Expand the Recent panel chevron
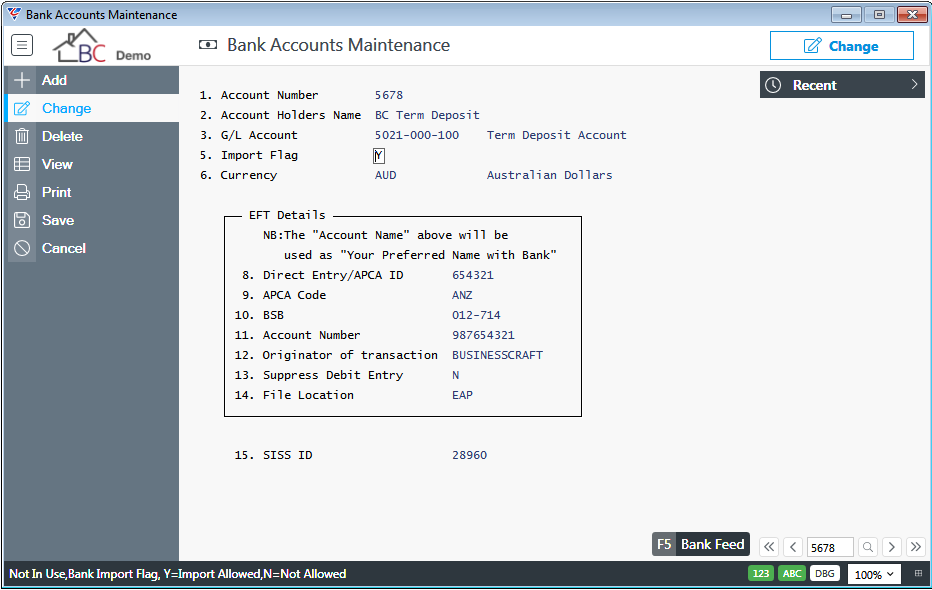 tap(915, 85)
